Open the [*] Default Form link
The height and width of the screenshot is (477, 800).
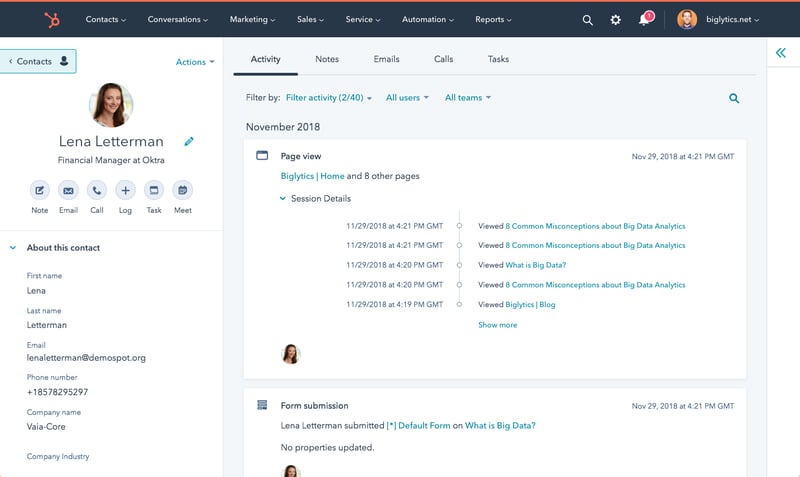click(x=418, y=425)
